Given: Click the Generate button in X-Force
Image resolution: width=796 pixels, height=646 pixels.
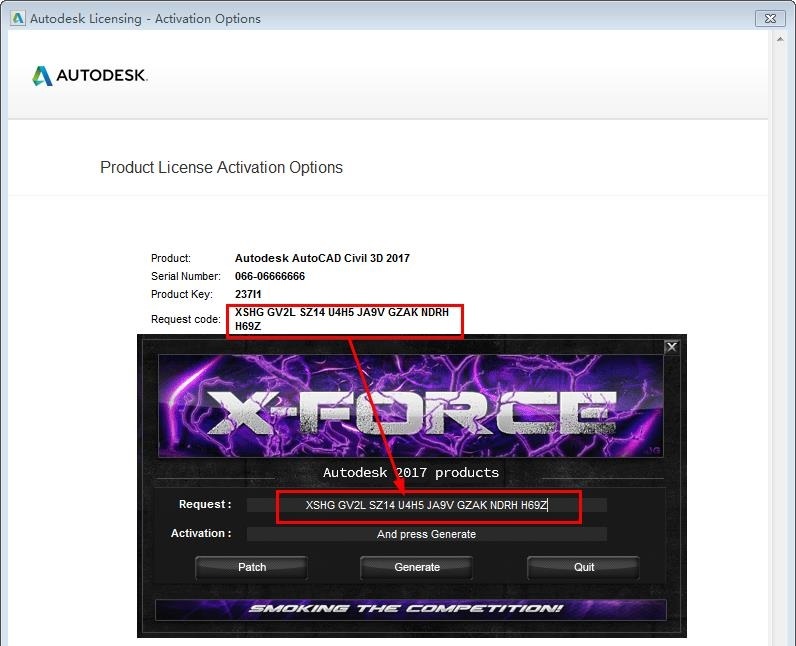Looking at the screenshot, I should (417, 567).
